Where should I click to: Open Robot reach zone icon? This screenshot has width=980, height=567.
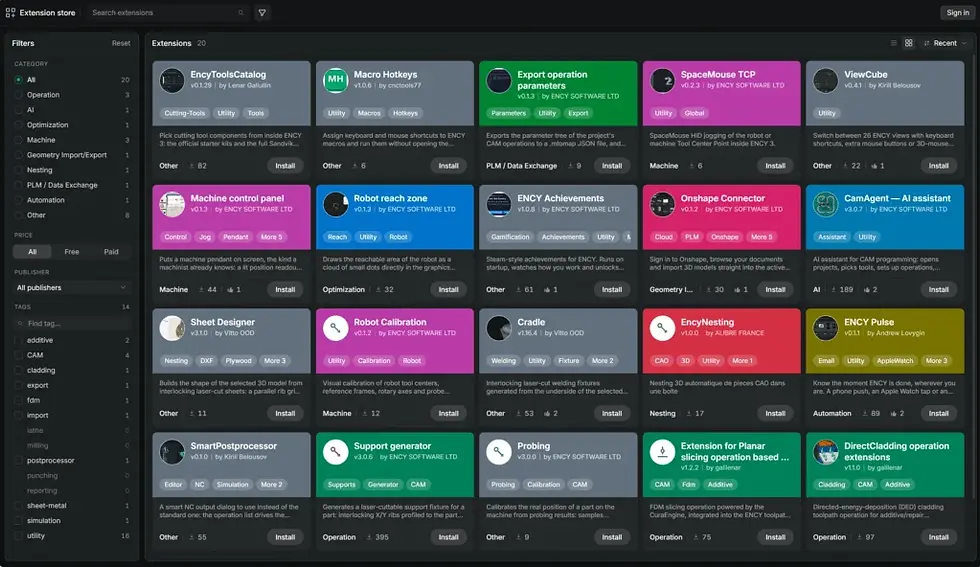(x=336, y=204)
